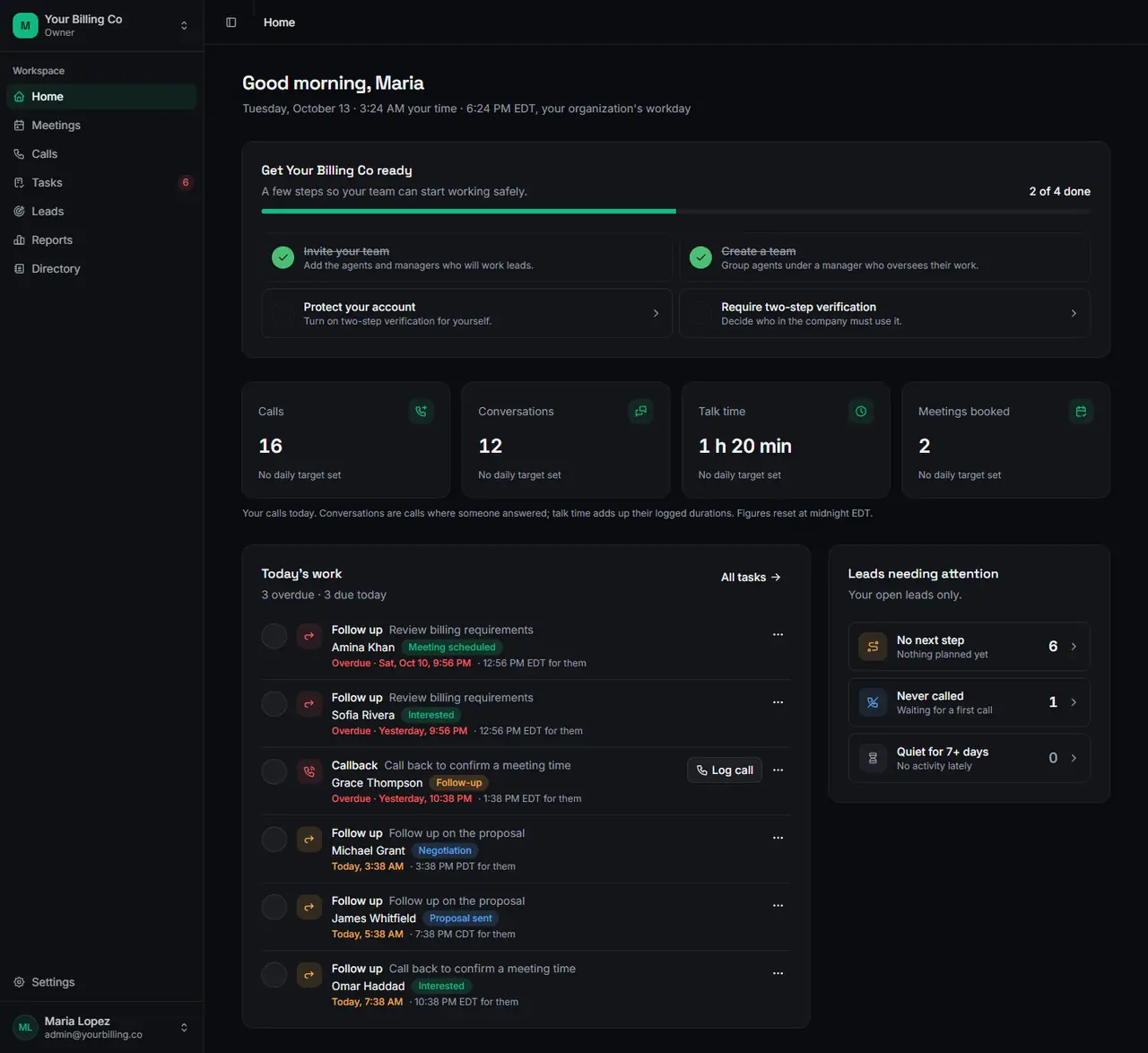
Task: Open the Your Billing Co workspace switcher
Action: click(102, 25)
